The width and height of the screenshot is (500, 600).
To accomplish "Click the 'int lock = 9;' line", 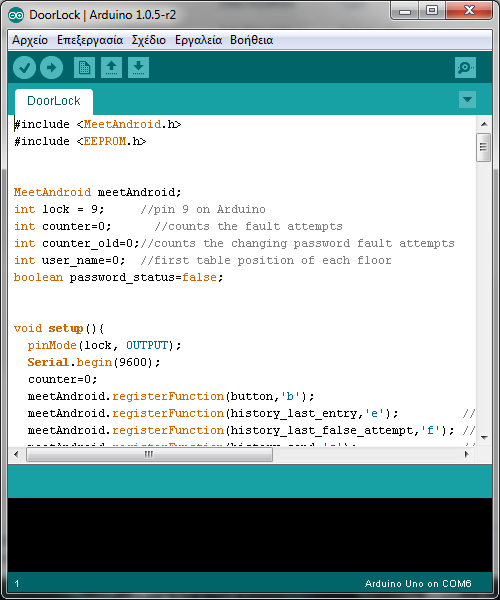I will click(x=59, y=209).
